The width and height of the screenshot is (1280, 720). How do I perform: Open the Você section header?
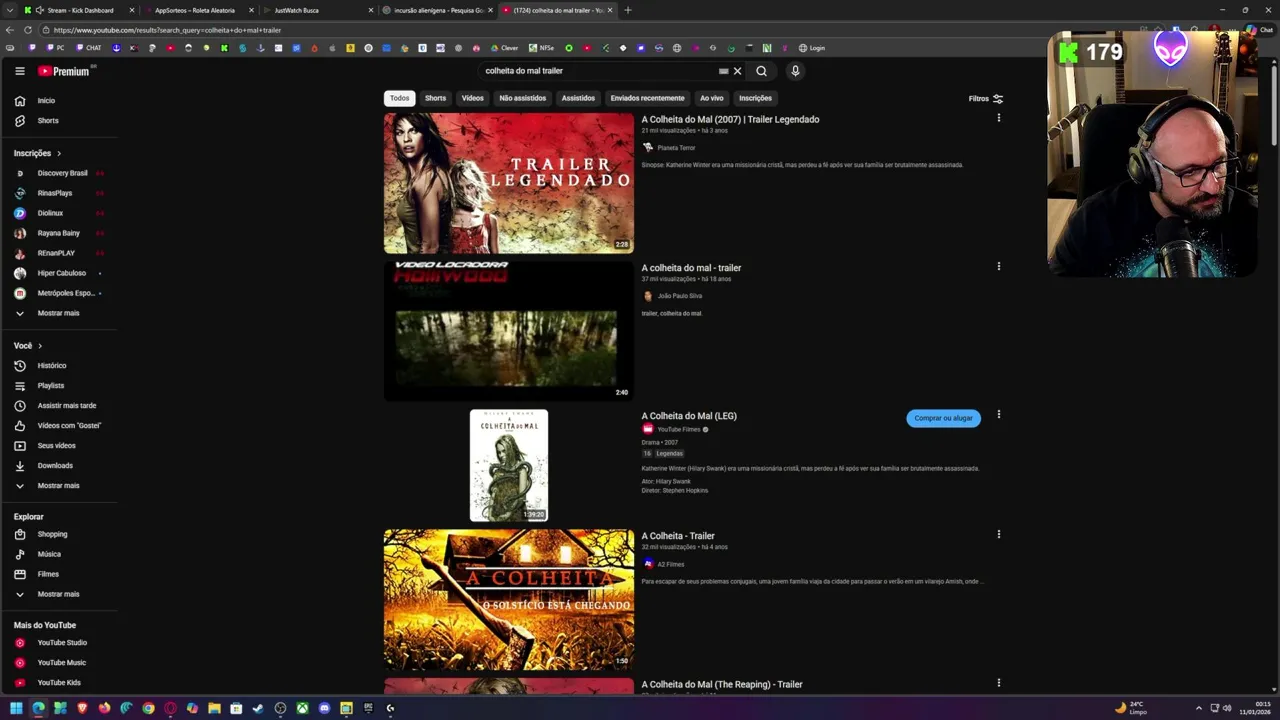(28, 345)
